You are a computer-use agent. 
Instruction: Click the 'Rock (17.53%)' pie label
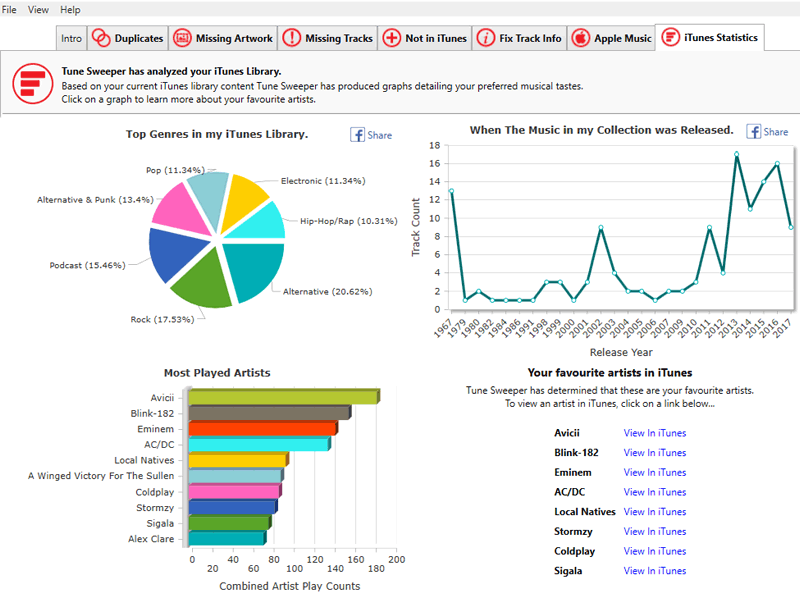162,319
